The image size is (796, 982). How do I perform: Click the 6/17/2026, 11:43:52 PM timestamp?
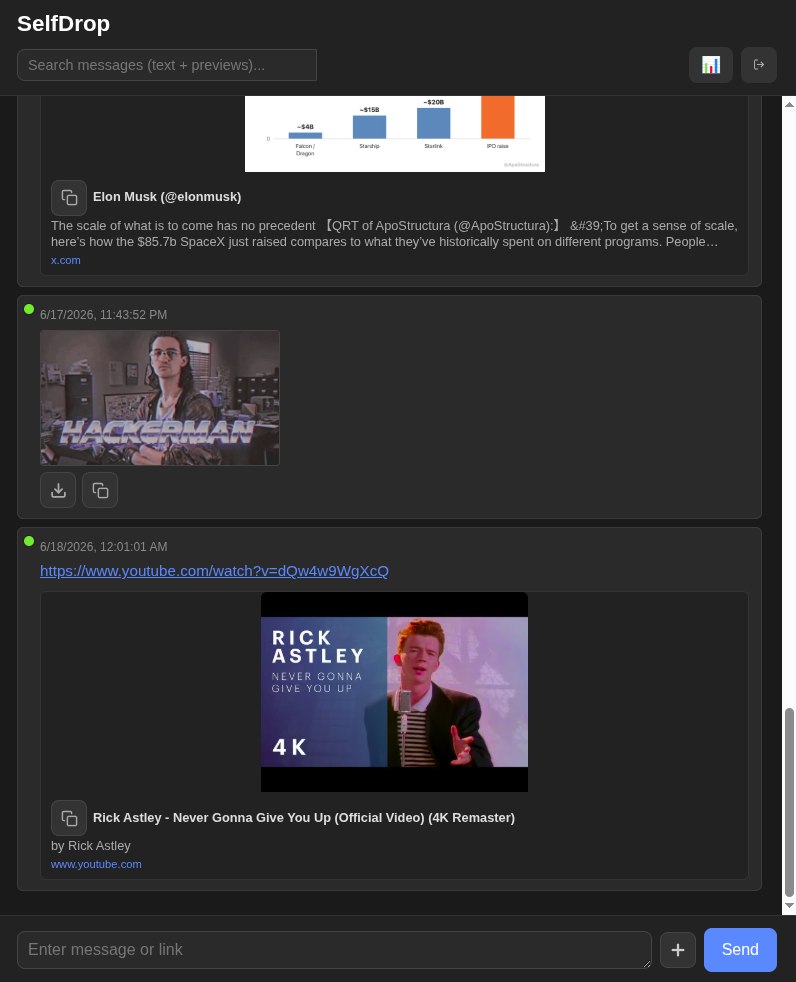tap(103, 314)
